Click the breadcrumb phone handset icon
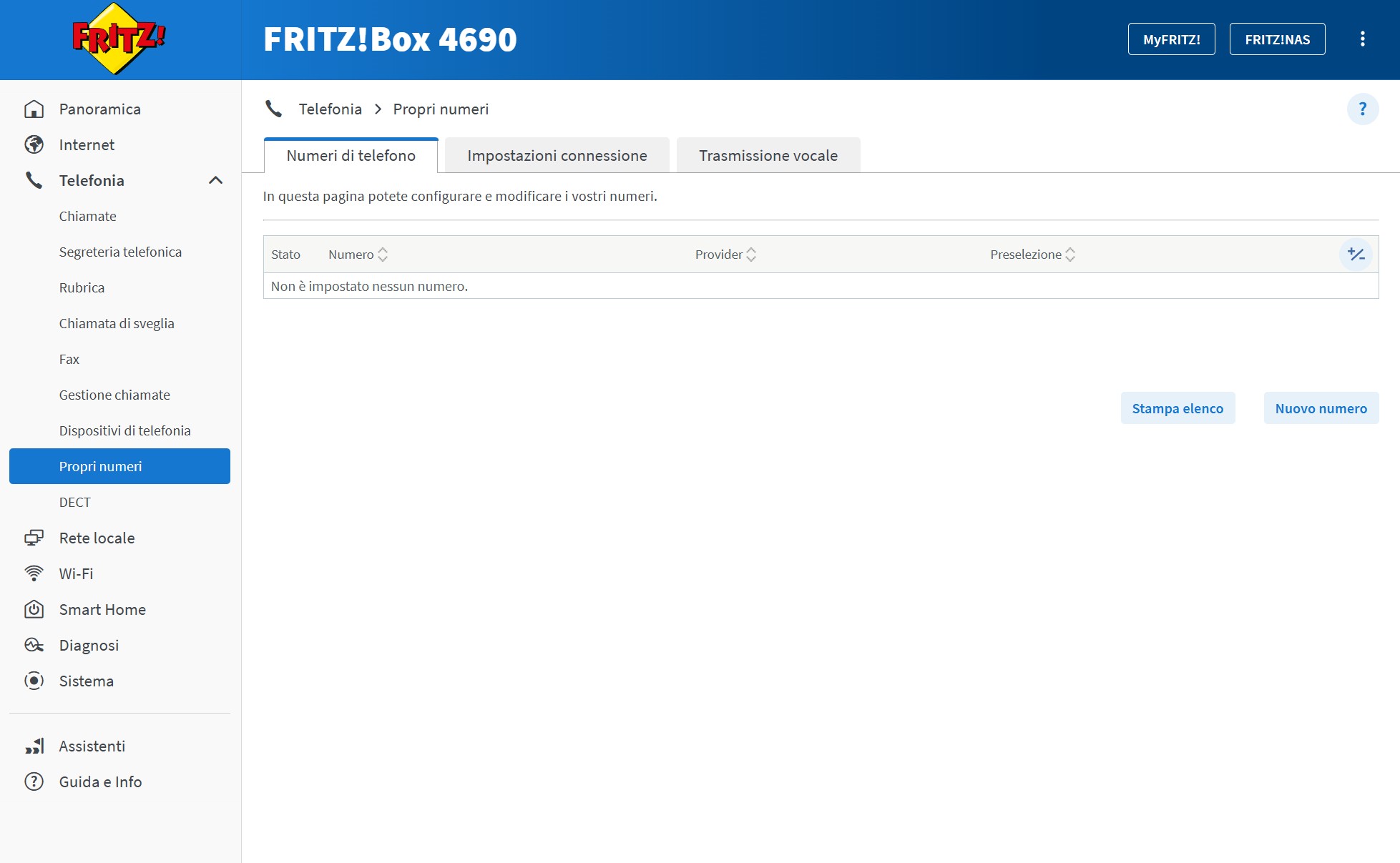This screenshot has width=1400, height=863. [x=274, y=109]
